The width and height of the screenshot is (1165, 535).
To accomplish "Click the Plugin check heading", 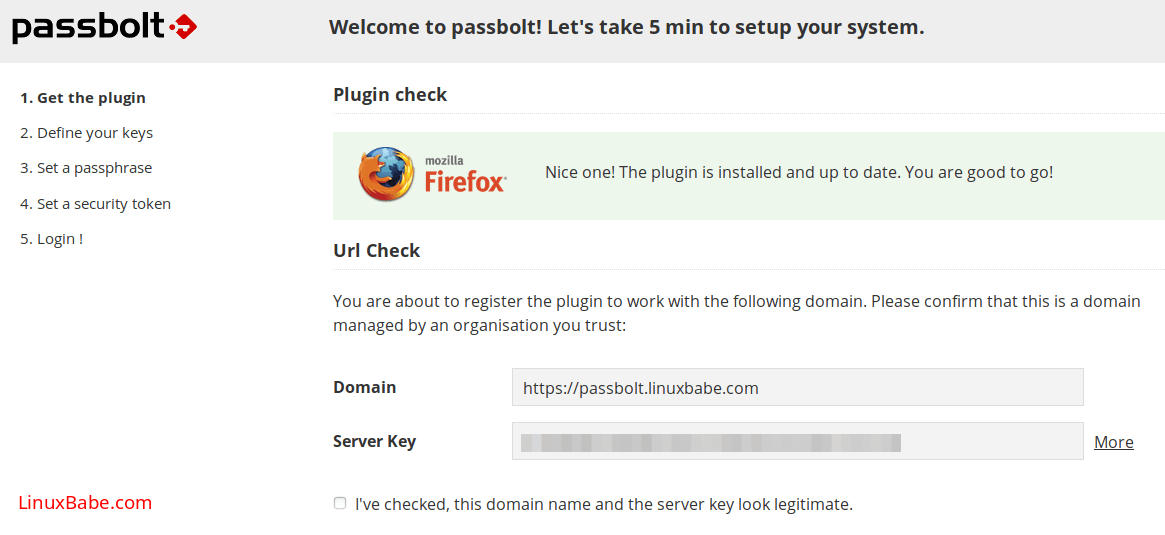I will tap(390, 95).
